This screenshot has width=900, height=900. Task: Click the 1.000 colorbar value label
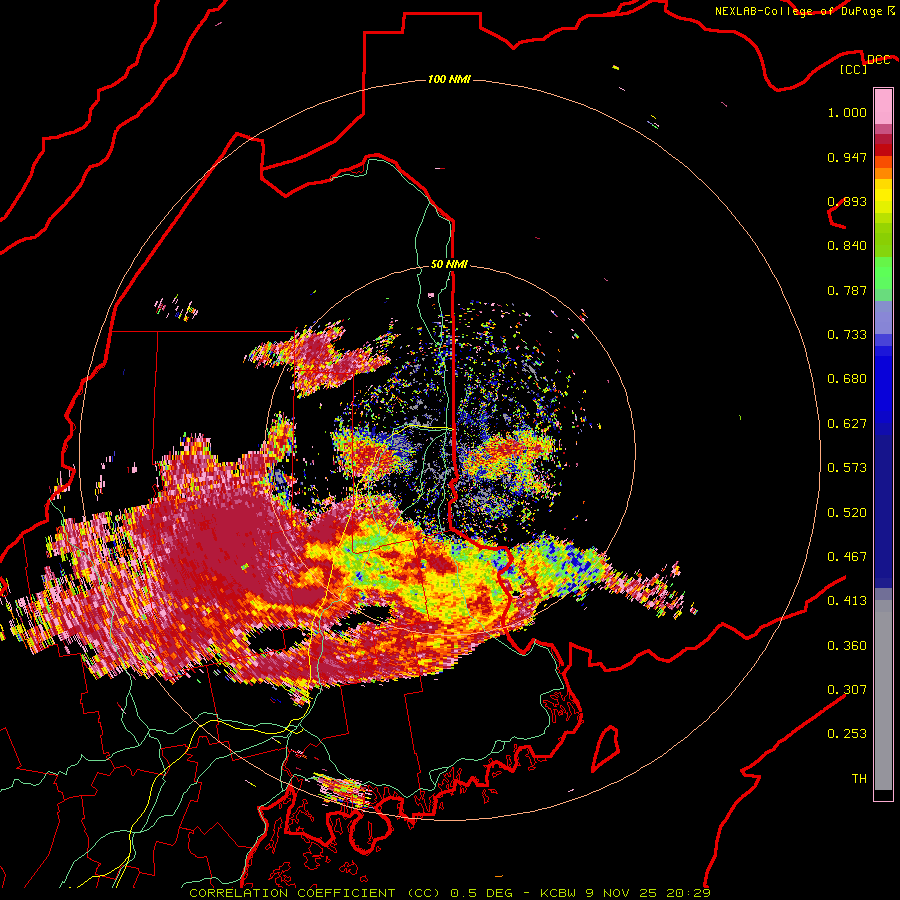click(x=847, y=112)
